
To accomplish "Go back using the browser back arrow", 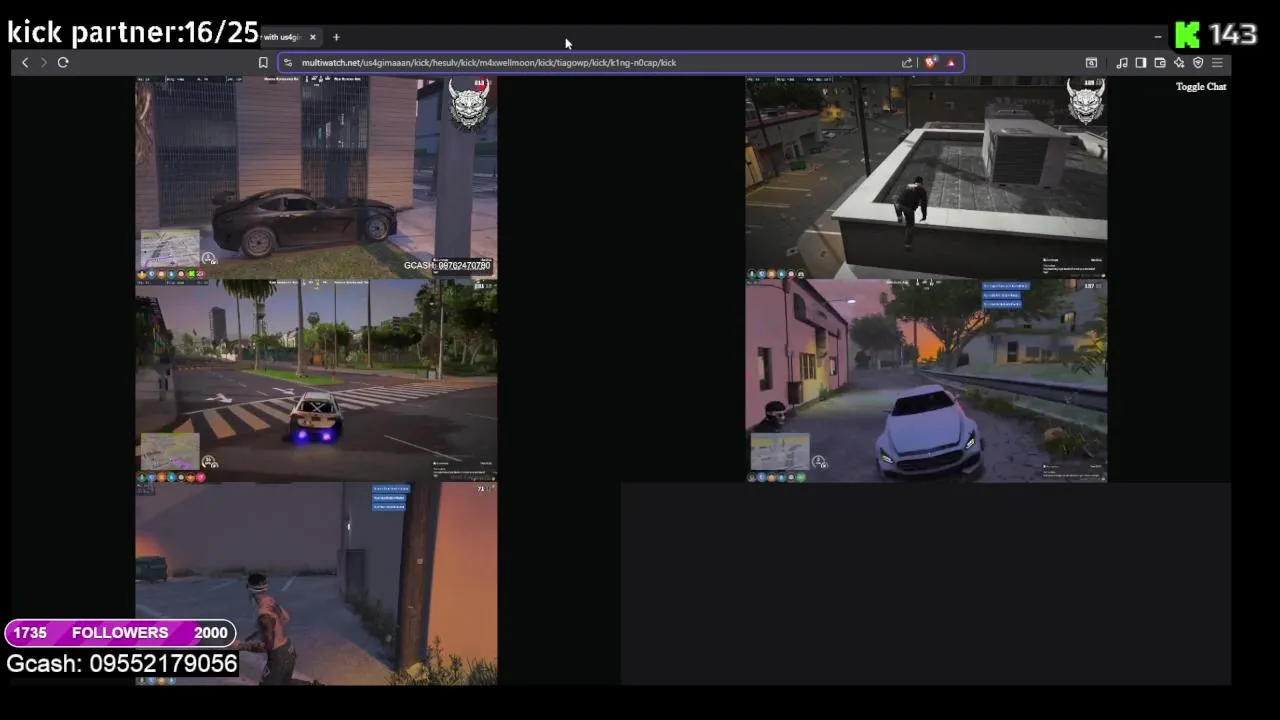I will pyautogui.click(x=25, y=62).
